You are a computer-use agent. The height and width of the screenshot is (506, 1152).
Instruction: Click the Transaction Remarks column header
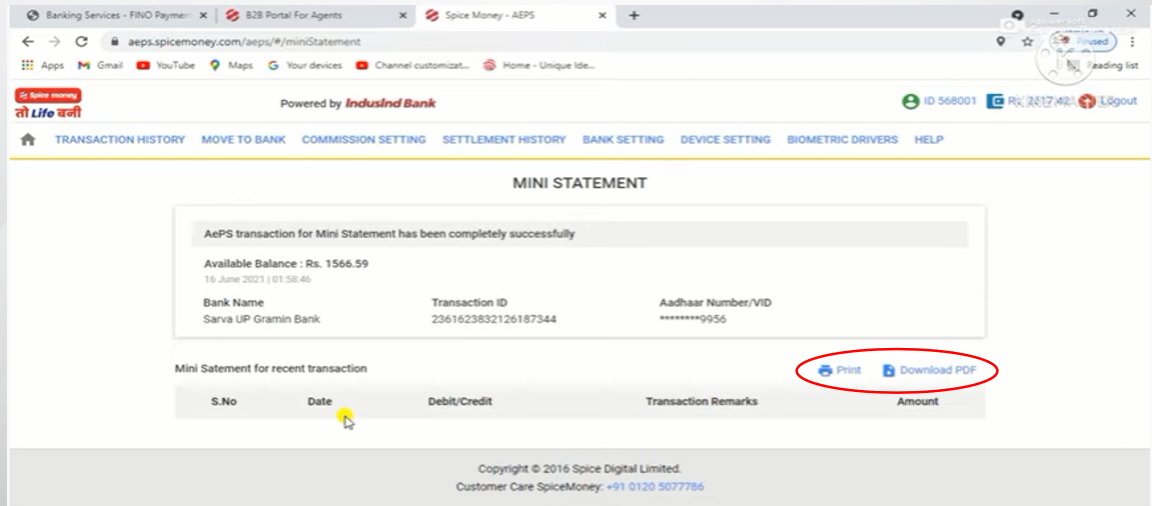click(702, 402)
